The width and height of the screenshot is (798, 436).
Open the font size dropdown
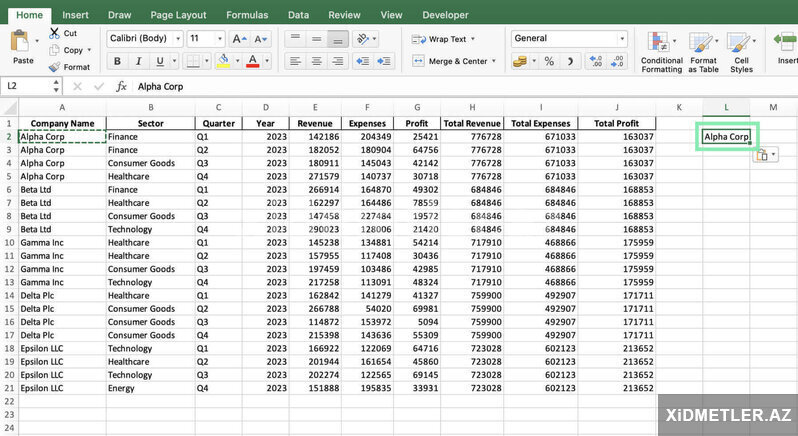coord(220,39)
